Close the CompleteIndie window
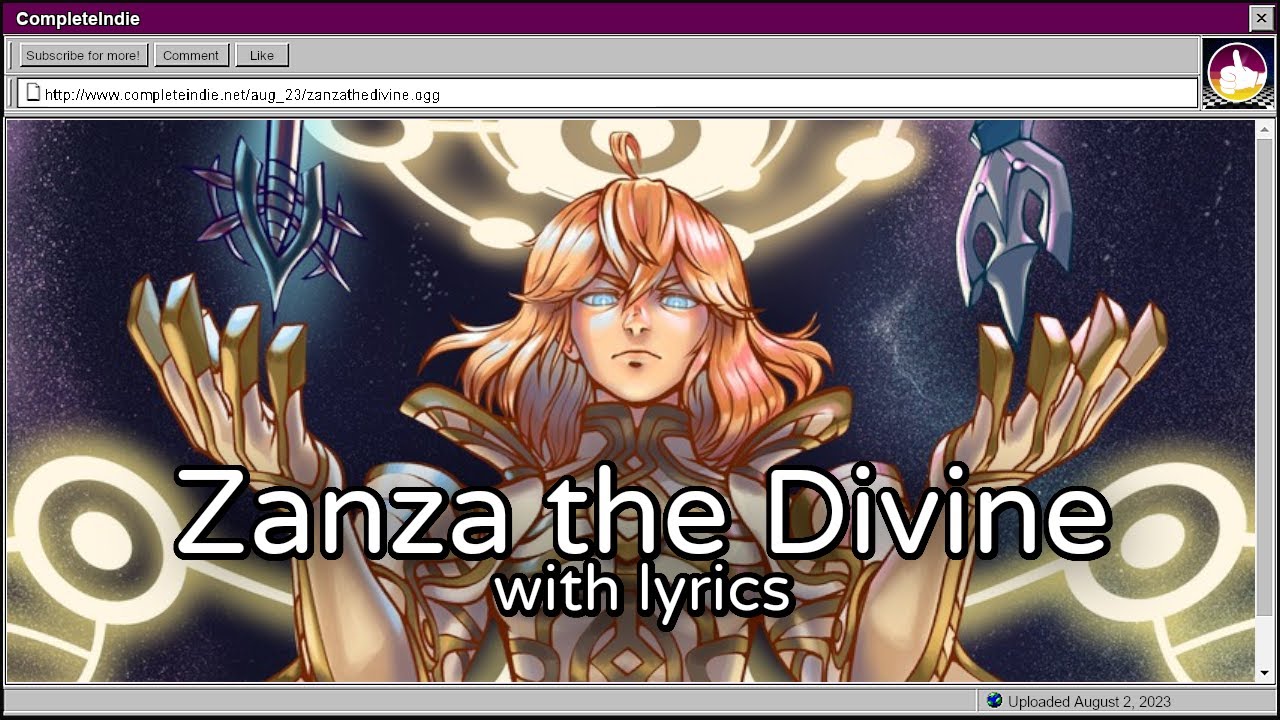The image size is (1280, 720). point(1261,18)
